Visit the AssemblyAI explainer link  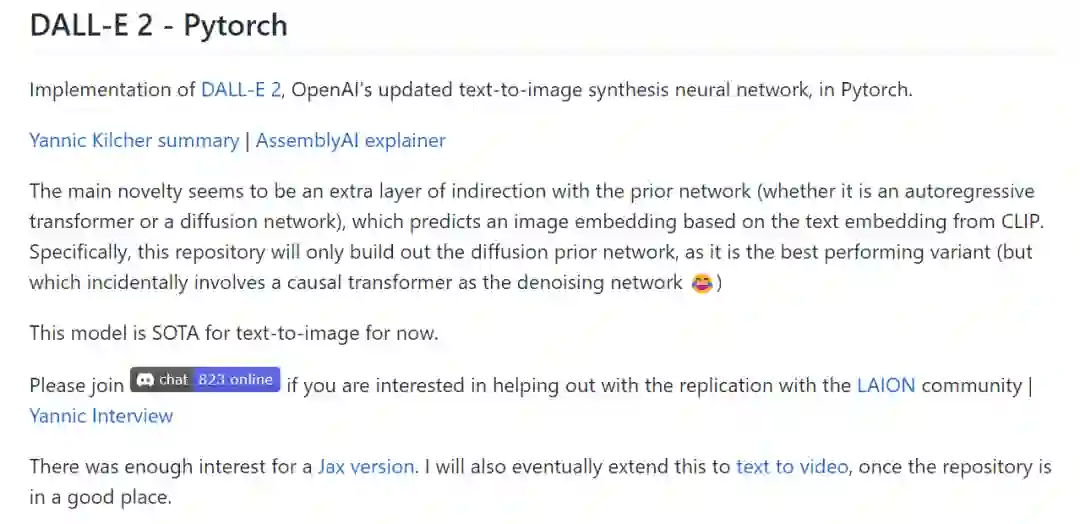tap(350, 140)
